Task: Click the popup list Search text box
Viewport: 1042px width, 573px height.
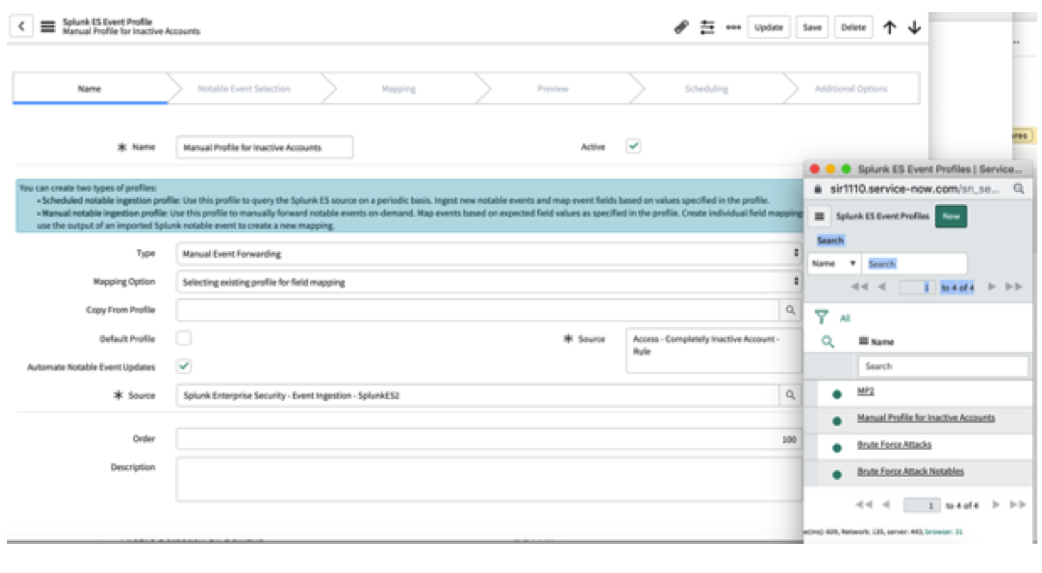Action: 914,263
